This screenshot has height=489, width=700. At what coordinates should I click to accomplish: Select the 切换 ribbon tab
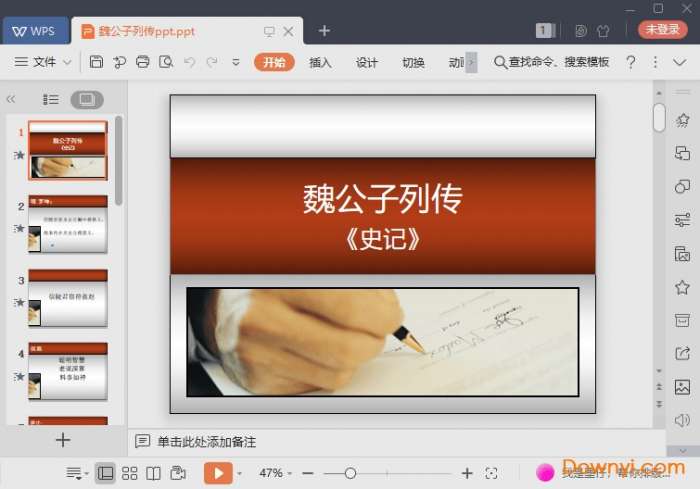(x=413, y=63)
